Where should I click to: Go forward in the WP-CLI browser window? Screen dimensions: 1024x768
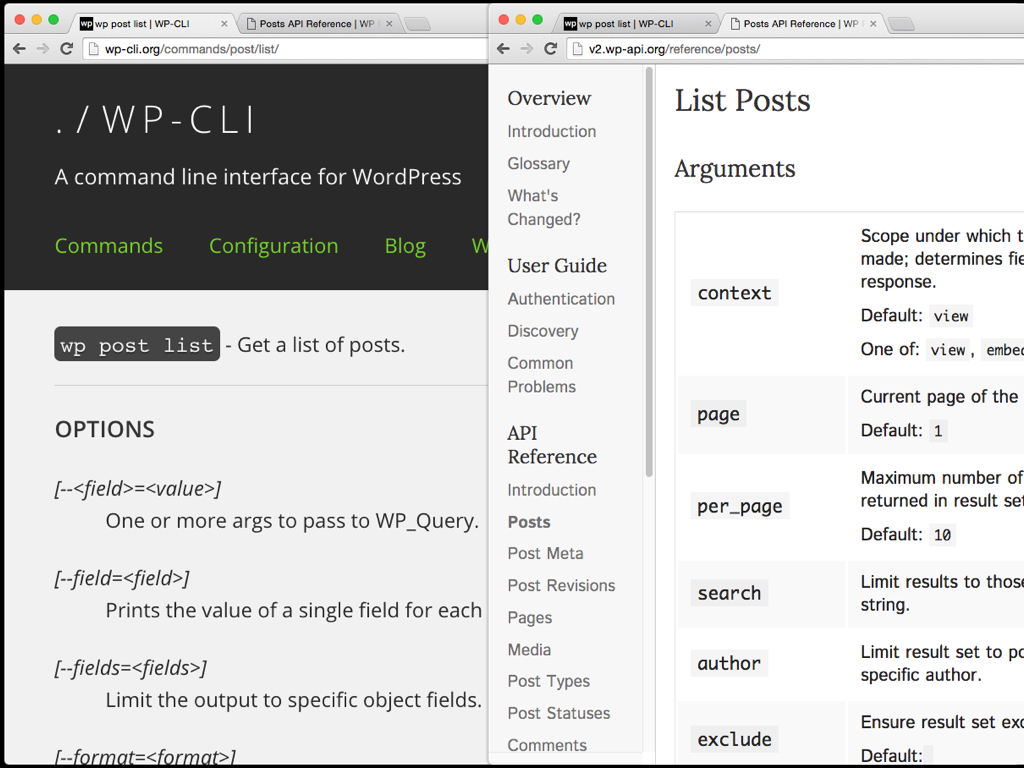pyautogui.click(x=43, y=49)
